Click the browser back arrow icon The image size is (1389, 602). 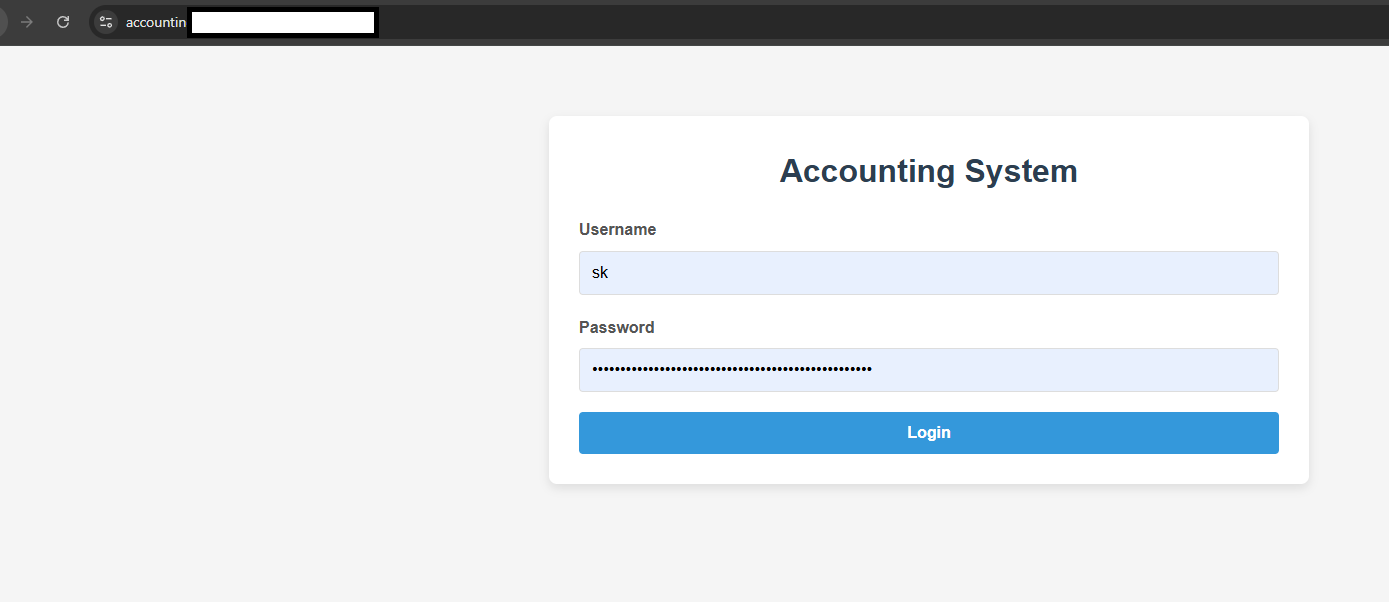pyautogui.click(x=3, y=21)
